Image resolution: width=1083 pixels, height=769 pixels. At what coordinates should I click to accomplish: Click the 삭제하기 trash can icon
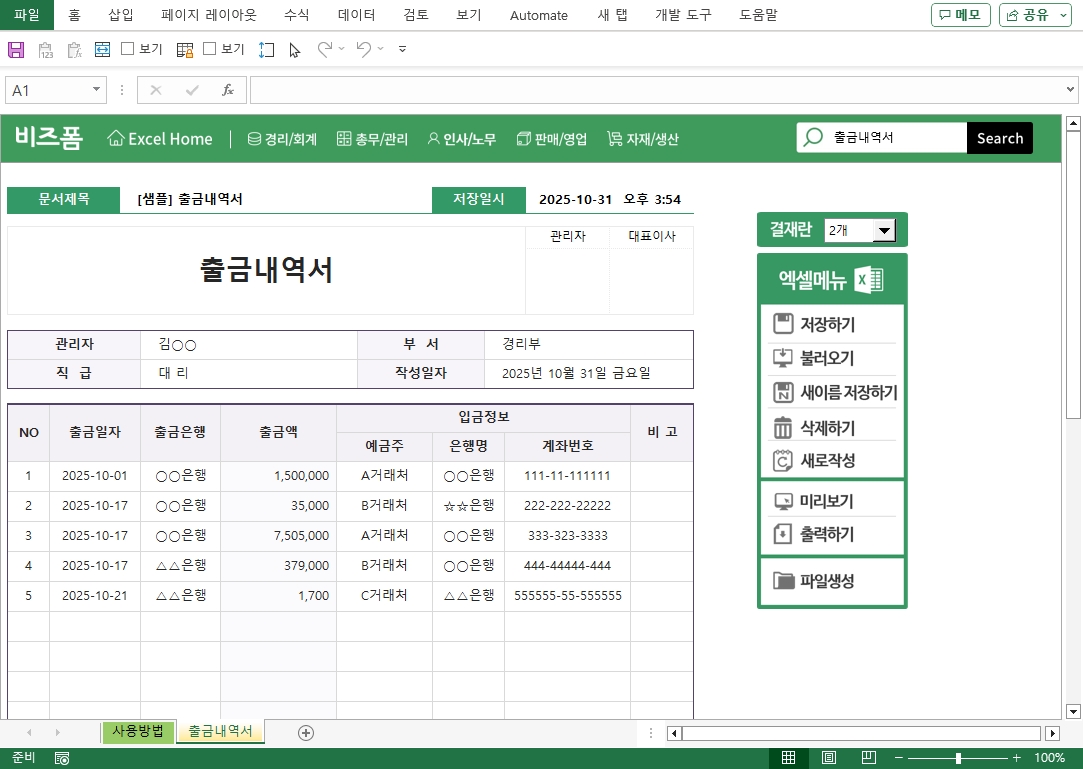(x=783, y=428)
